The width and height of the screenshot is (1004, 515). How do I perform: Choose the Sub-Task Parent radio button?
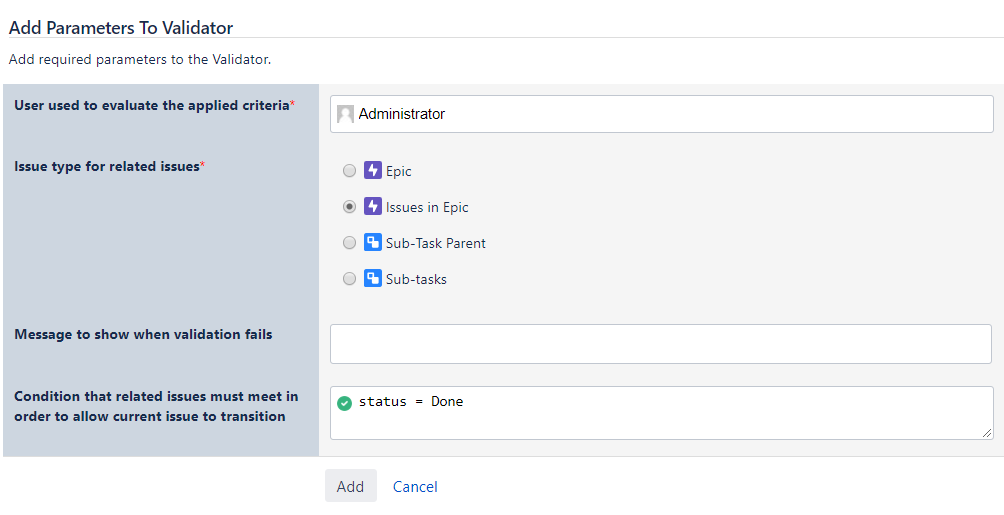[x=350, y=243]
